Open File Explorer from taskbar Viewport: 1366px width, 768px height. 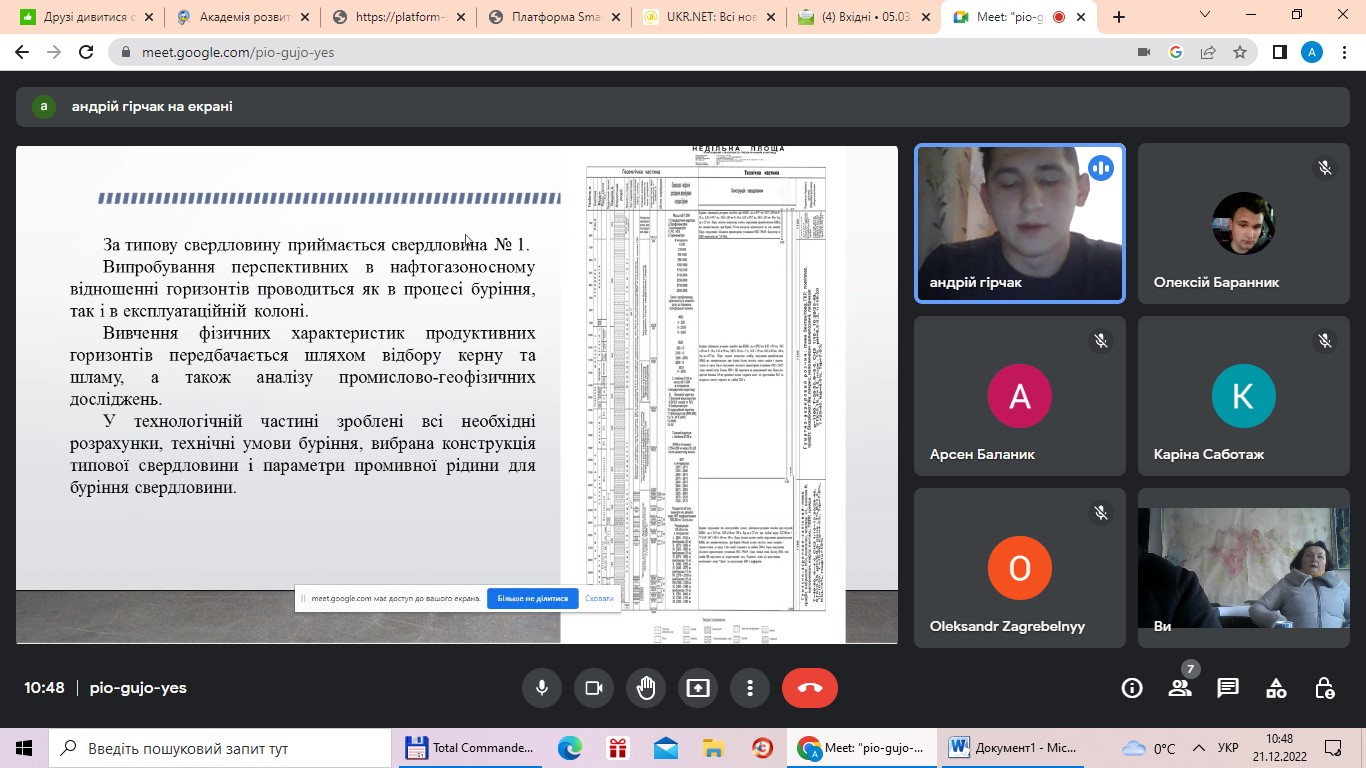click(x=714, y=748)
